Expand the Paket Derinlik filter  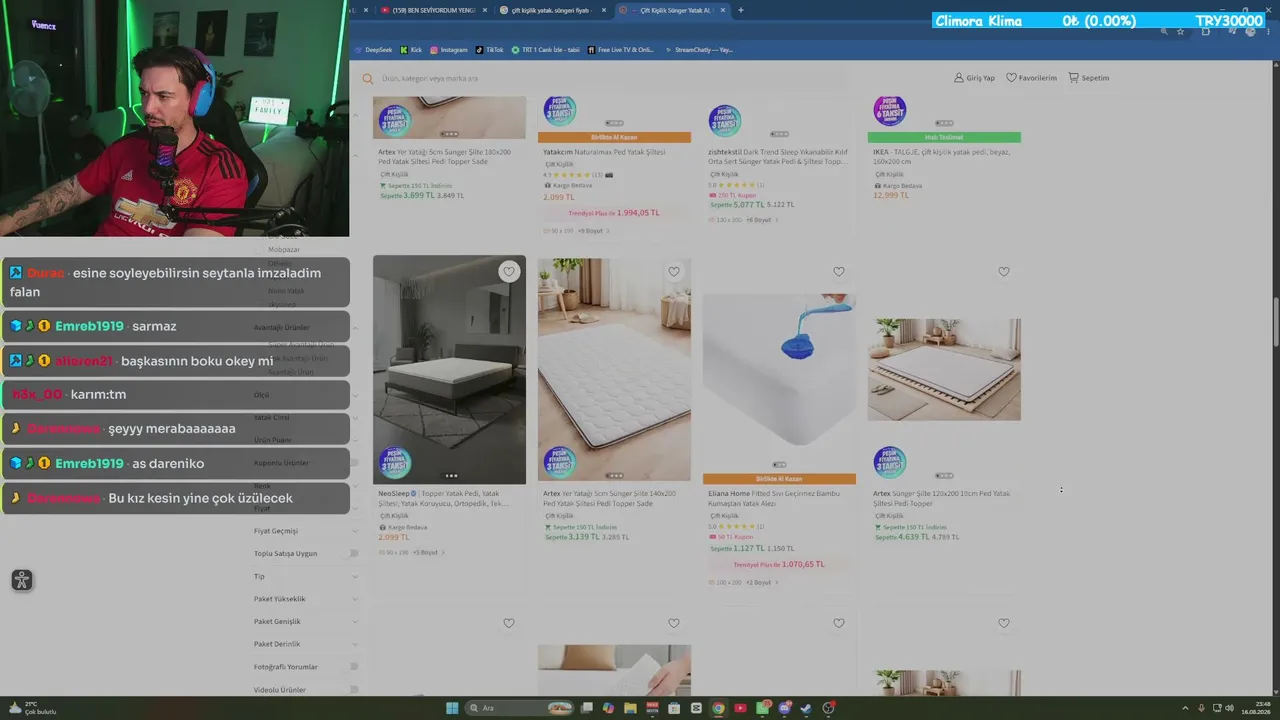click(x=305, y=644)
